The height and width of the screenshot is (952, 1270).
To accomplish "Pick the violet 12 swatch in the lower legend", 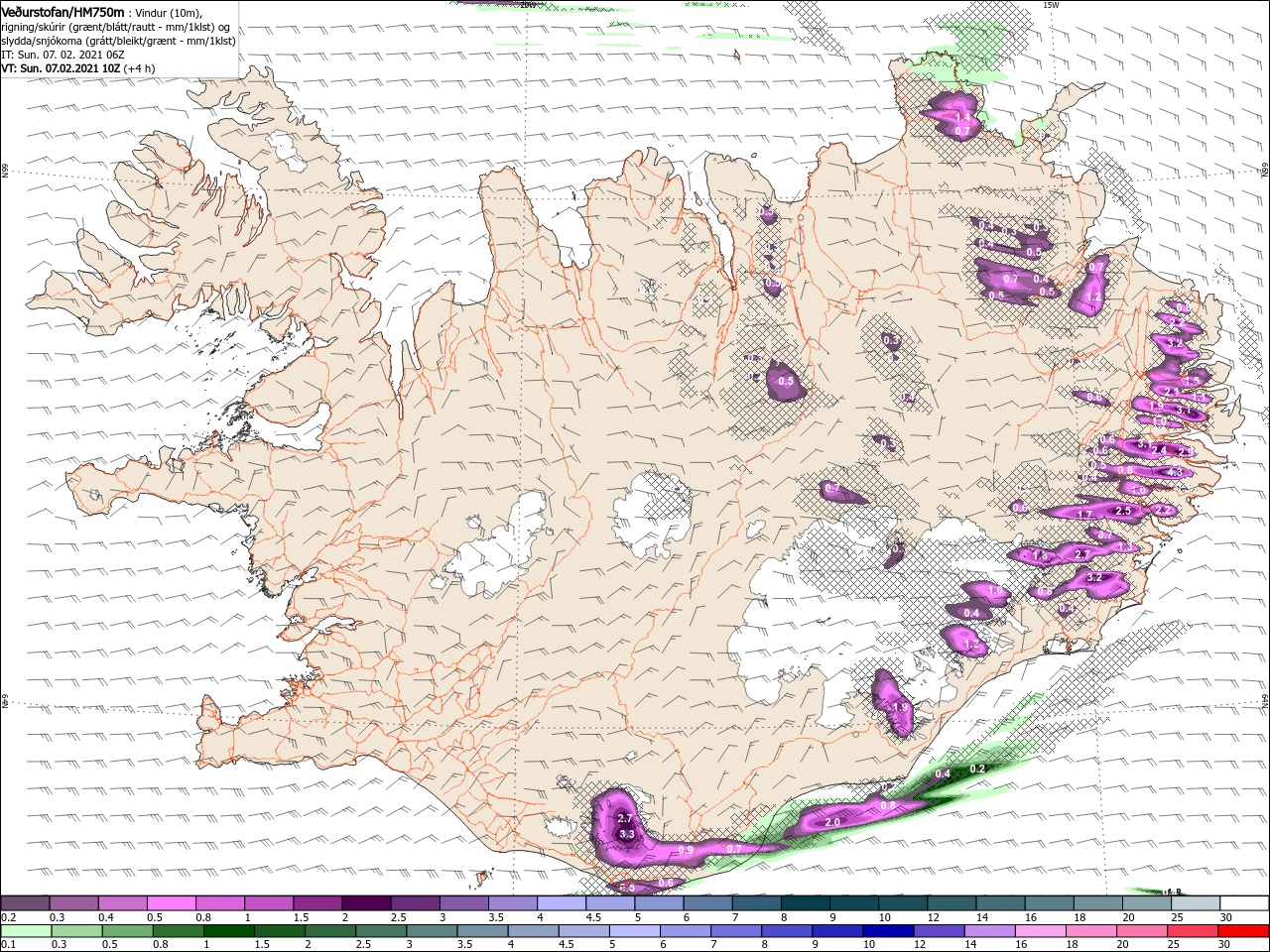I will click(939, 931).
